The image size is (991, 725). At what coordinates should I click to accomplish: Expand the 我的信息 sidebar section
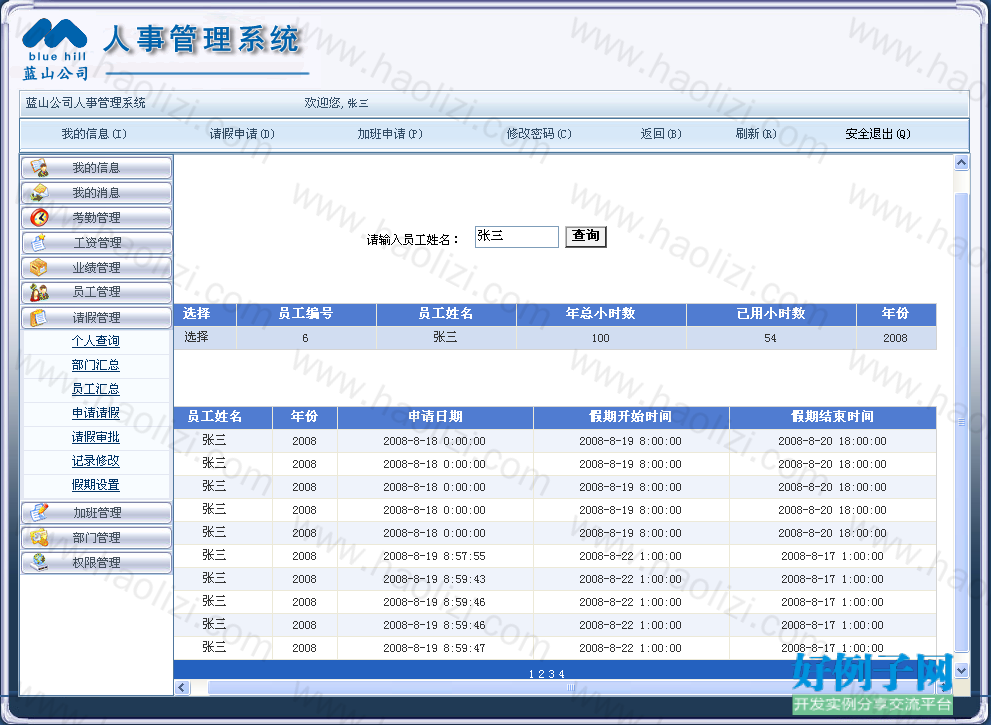(x=97, y=168)
